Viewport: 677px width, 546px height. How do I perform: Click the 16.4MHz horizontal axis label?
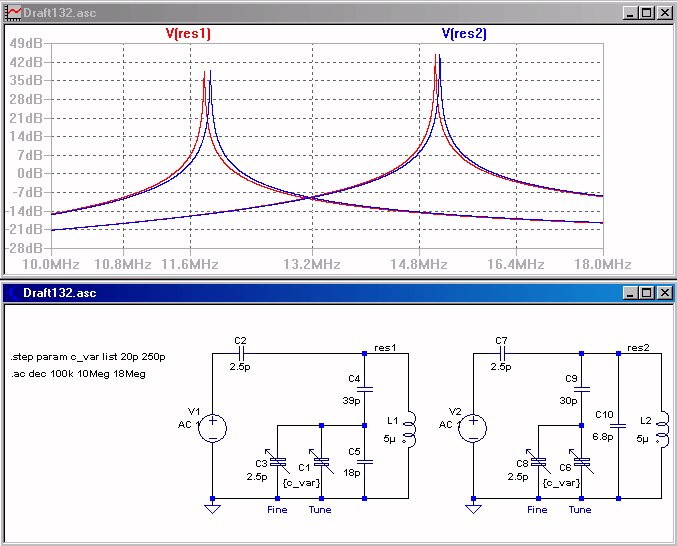(516, 264)
